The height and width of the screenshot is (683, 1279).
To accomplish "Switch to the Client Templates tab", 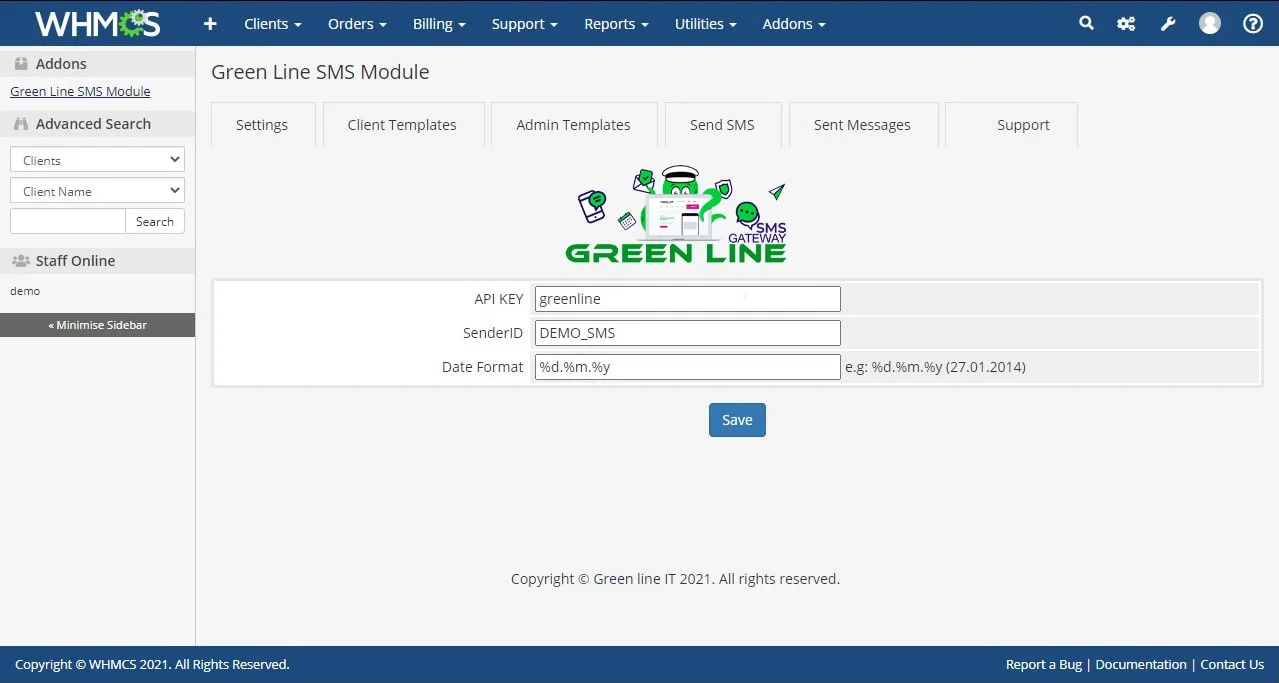I will [402, 125].
